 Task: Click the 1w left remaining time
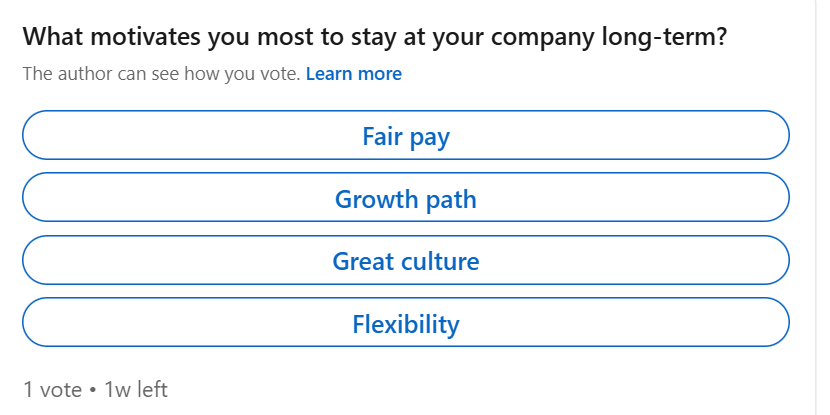tap(136, 390)
